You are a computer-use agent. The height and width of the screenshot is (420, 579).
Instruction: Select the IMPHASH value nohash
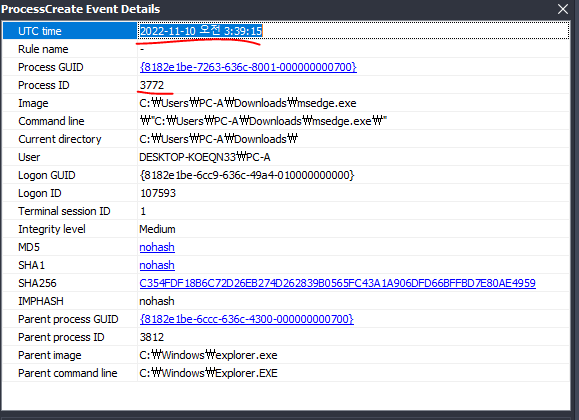(x=157, y=301)
